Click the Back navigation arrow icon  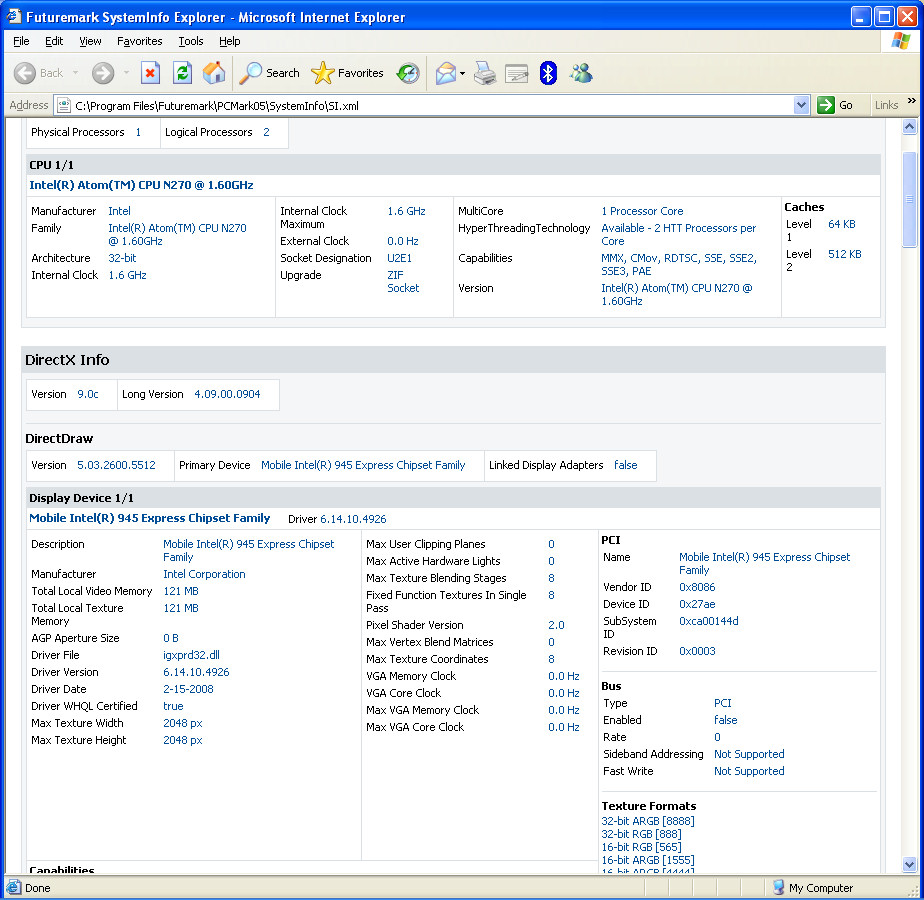pos(25,73)
